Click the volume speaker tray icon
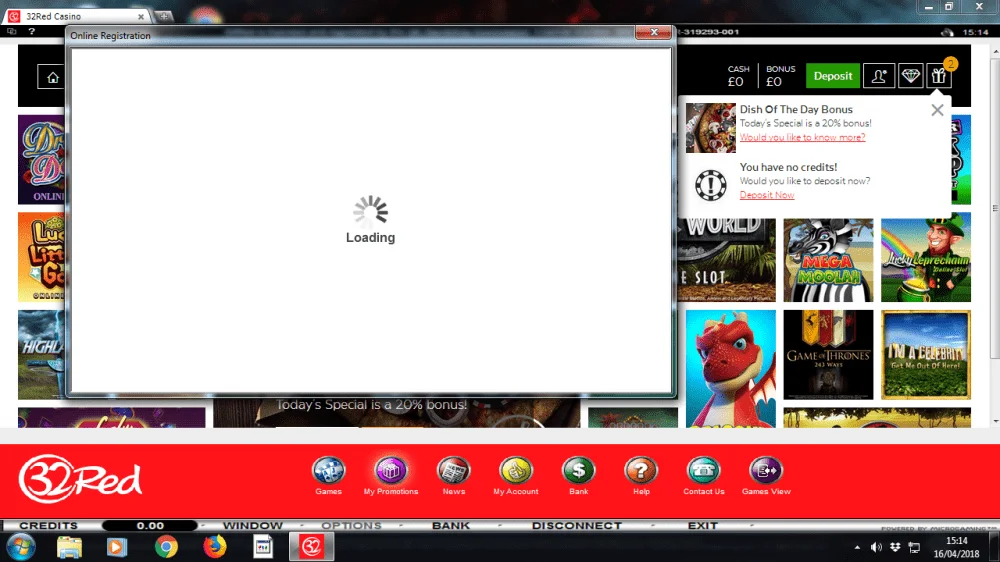 pos(876,547)
